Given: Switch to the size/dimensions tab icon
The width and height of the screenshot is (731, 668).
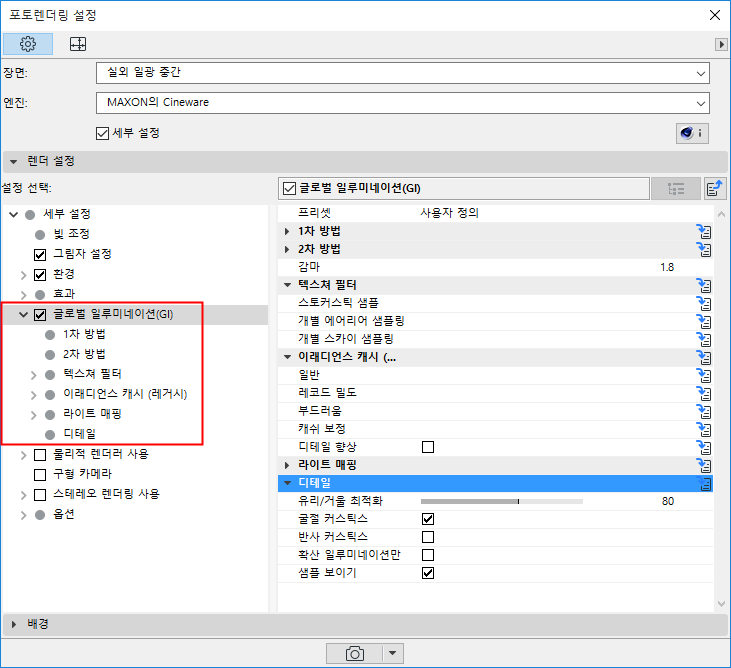Looking at the screenshot, I should [x=78, y=44].
